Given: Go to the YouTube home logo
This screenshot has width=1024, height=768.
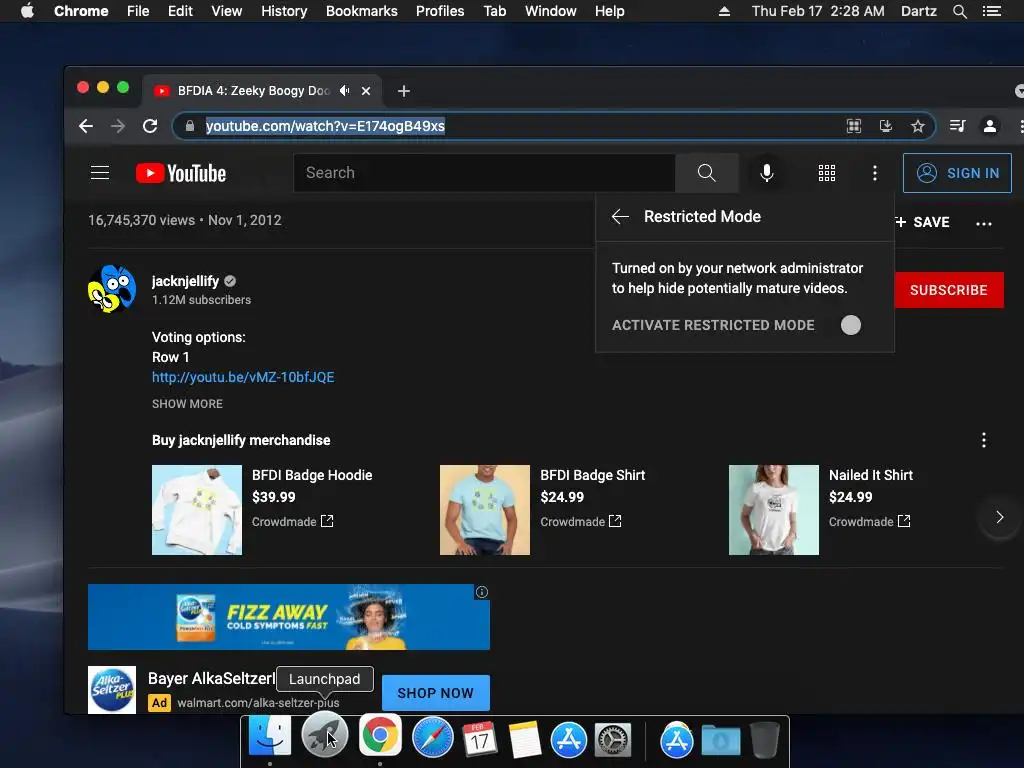Looking at the screenshot, I should tap(181, 173).
